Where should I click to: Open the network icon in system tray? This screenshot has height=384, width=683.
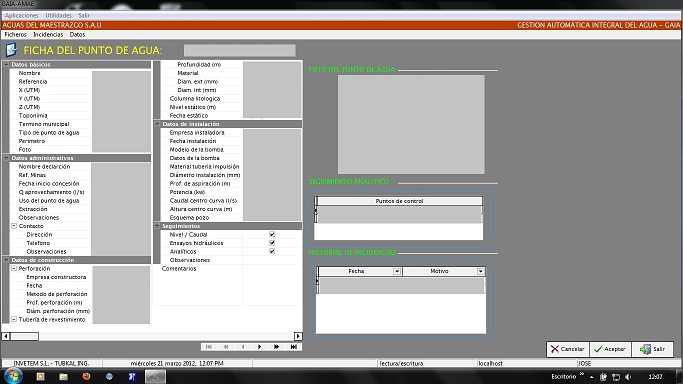[x=616, y=377]
